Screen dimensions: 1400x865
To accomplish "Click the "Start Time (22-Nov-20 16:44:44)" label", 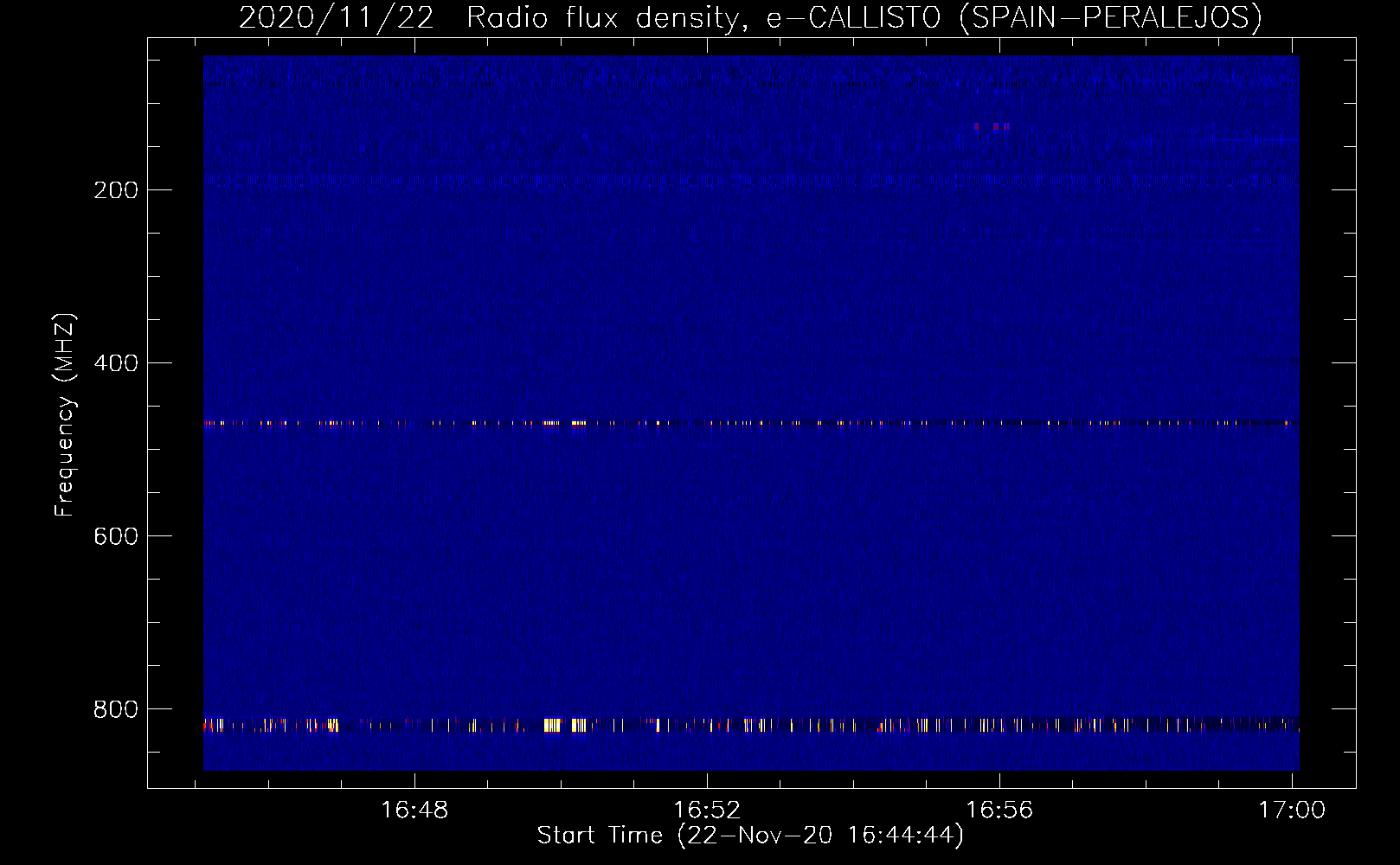I will [x=750, y=836].
